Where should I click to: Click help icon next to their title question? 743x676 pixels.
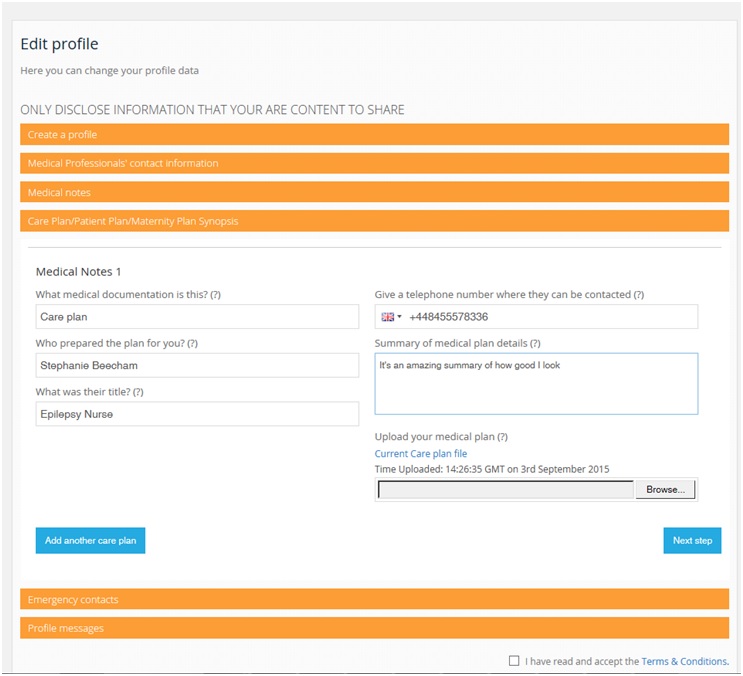pyautogui.click(x=138, y=392)
